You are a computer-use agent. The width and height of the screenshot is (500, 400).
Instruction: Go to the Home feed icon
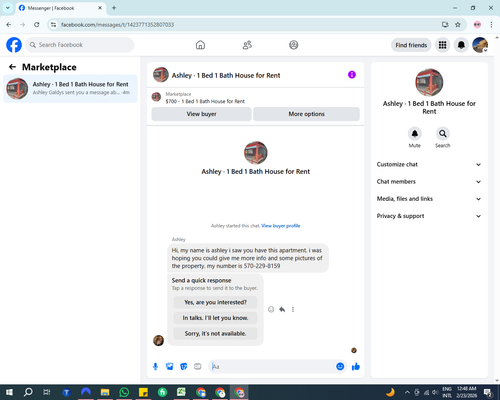(x=200, y=45)
